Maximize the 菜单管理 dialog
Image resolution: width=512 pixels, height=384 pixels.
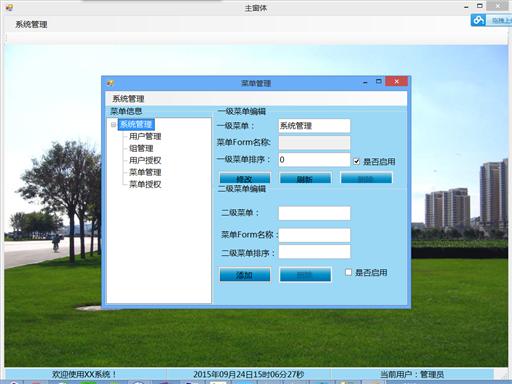click(379, 81)
